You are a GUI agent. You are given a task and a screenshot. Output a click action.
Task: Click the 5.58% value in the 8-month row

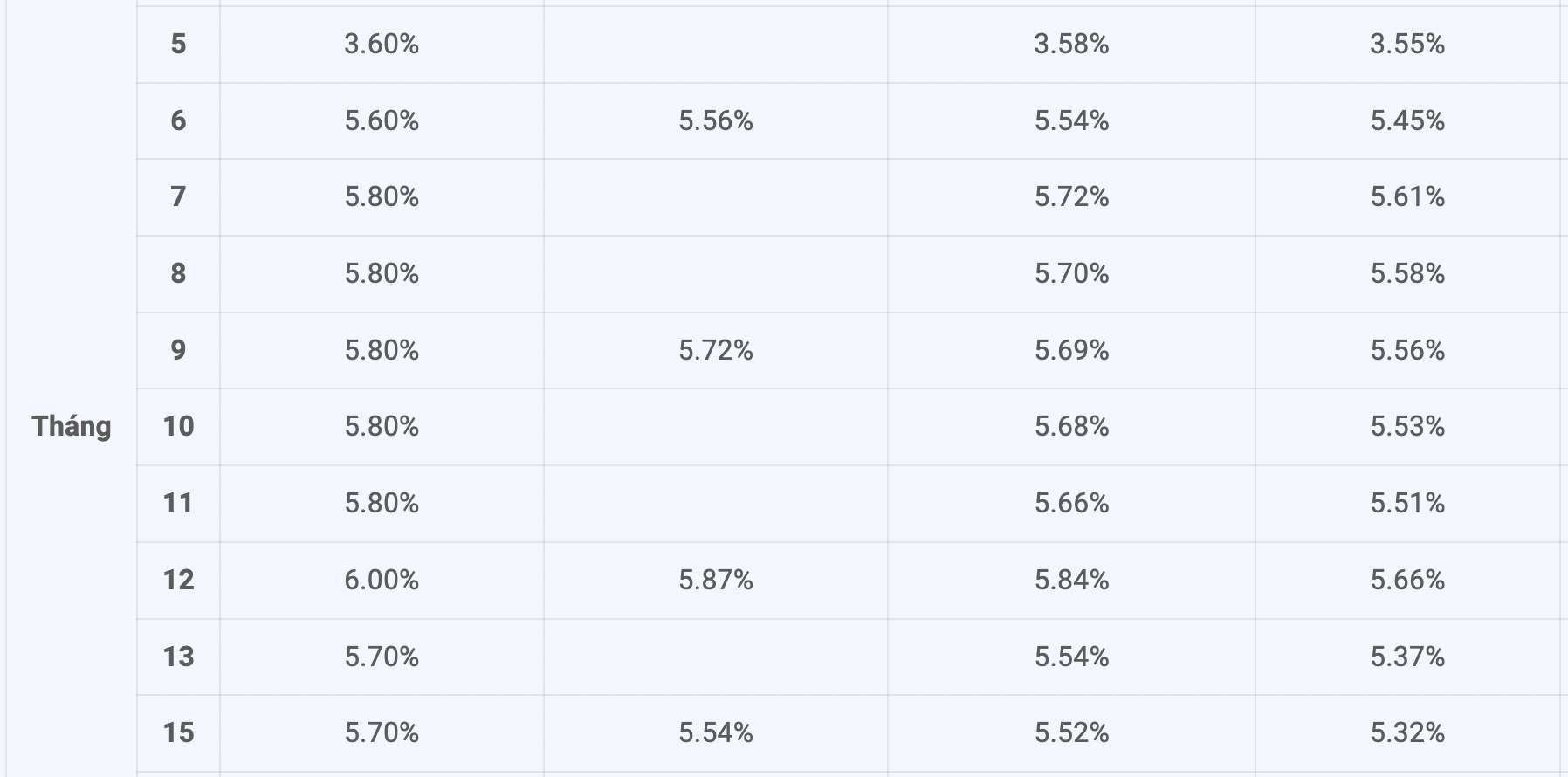(1407, 273)
